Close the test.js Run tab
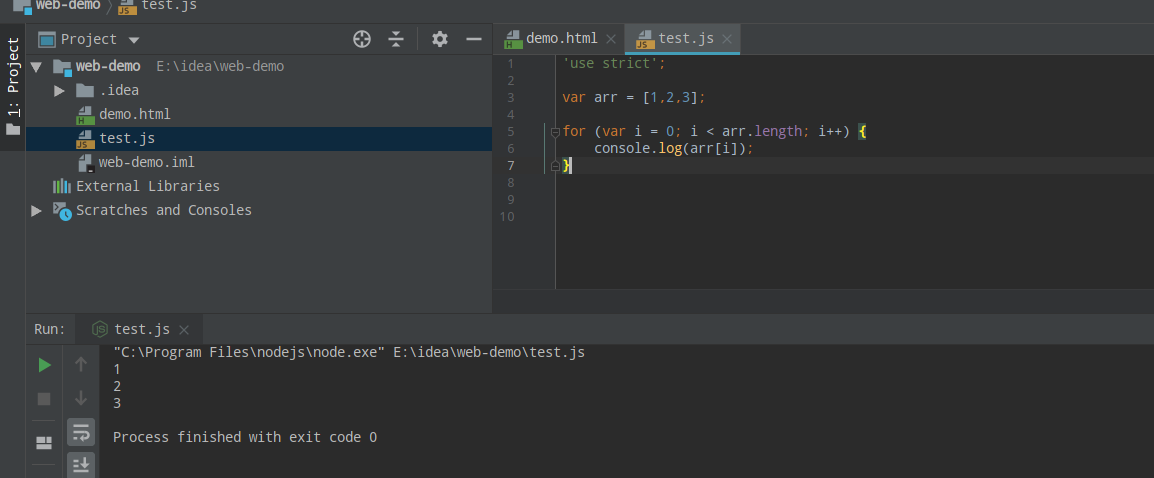Image resolution: width=1154 pixels, height=478 pixels. point(184,330)
